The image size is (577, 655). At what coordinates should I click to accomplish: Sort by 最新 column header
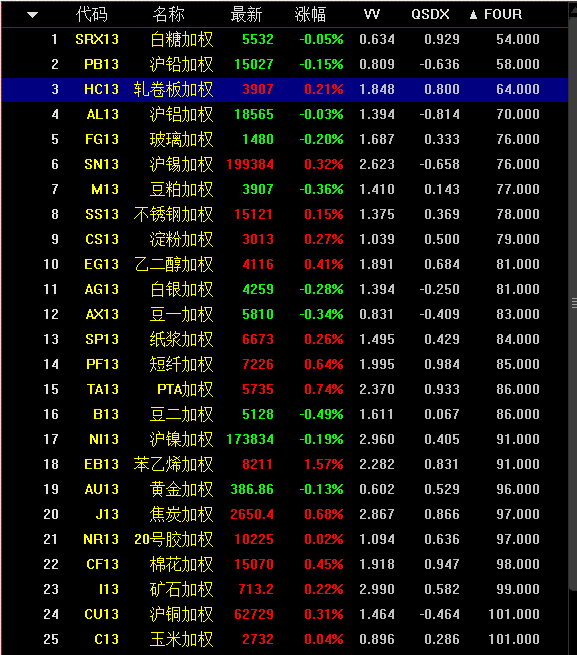pos(246,15)
